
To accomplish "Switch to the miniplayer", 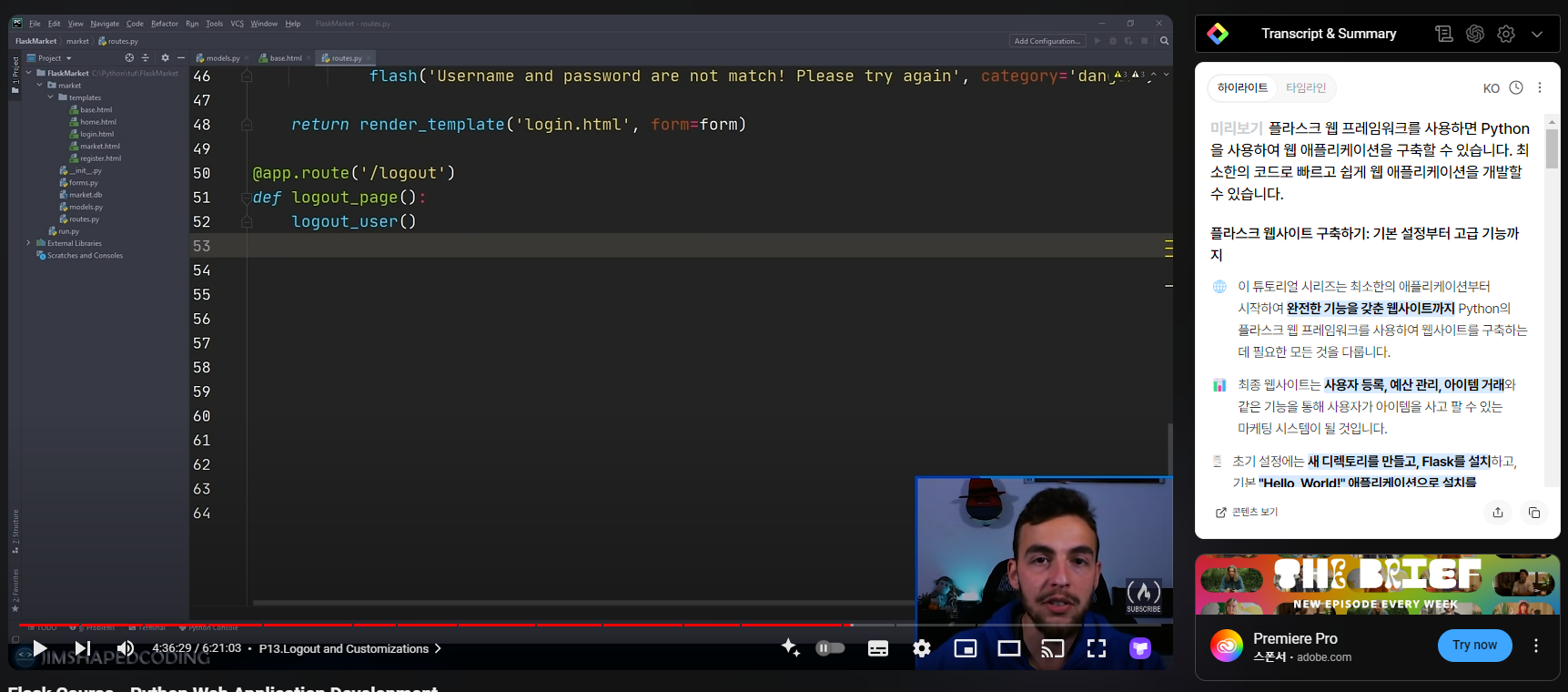I will point(966,648).
